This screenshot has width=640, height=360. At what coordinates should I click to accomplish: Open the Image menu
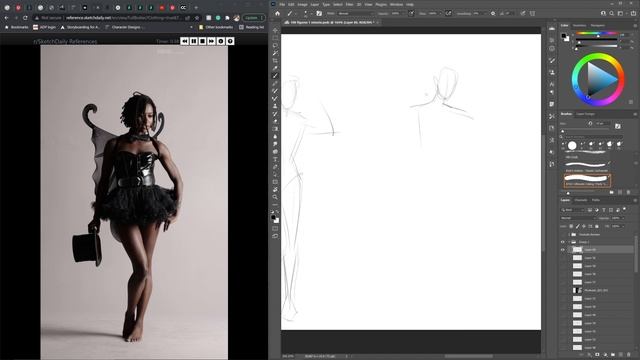[x=302, y=4]
